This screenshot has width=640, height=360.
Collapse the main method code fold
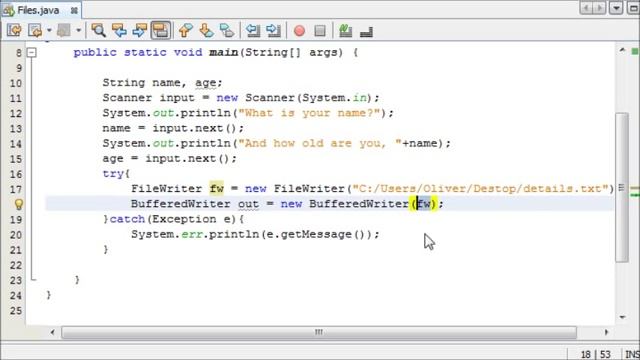(x=31, y=52)
